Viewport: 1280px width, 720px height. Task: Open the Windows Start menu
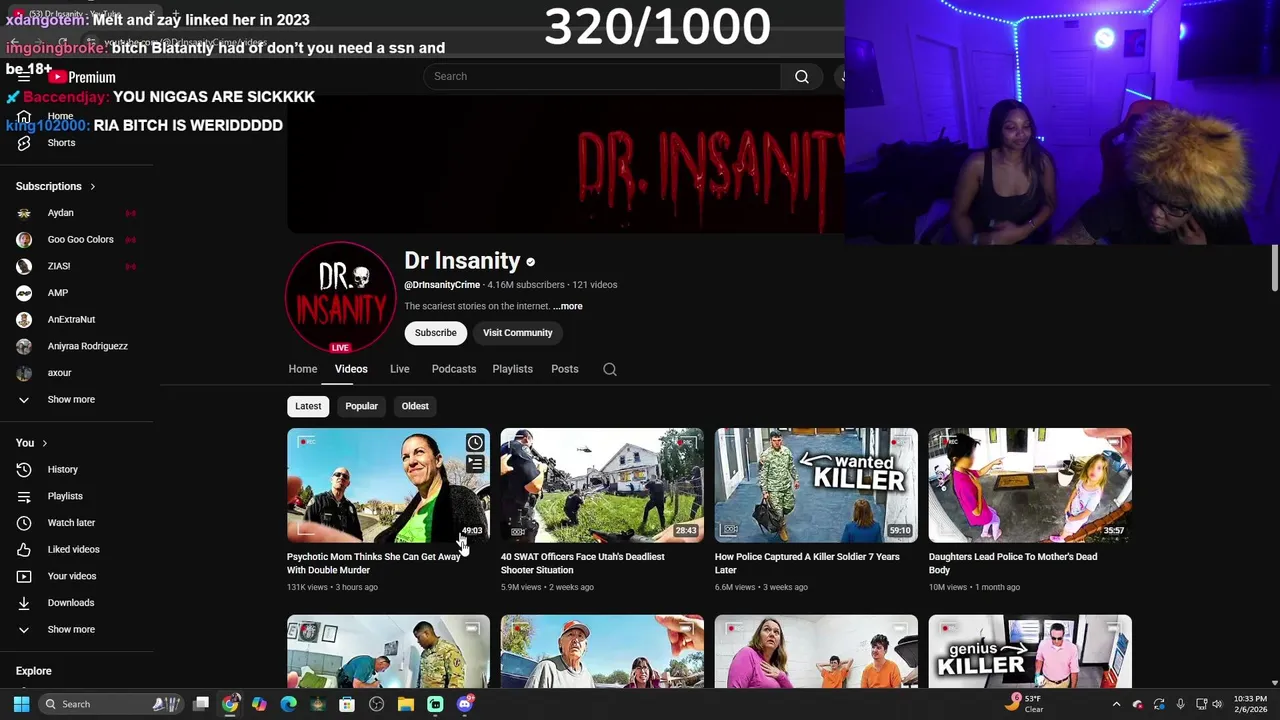pos(21,704)
